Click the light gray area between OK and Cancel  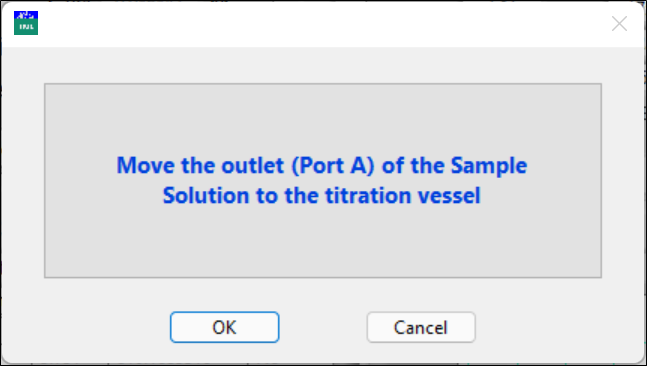tap(323, 327)
